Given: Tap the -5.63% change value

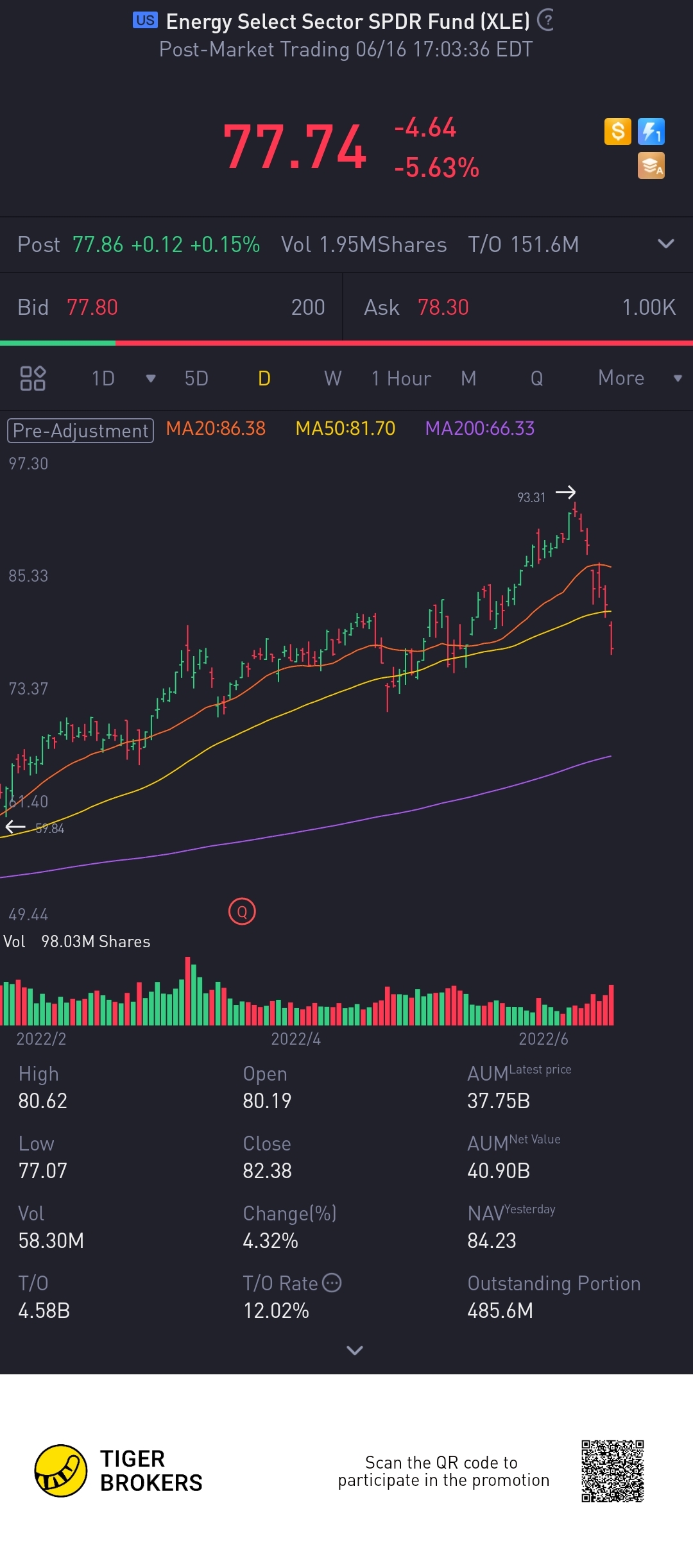Looking at the screenshot, I should point(436,167).
